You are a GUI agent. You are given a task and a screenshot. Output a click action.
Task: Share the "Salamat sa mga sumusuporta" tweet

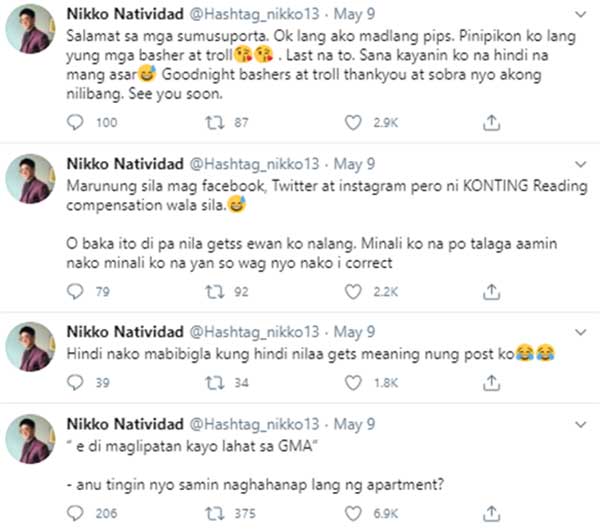491,122
